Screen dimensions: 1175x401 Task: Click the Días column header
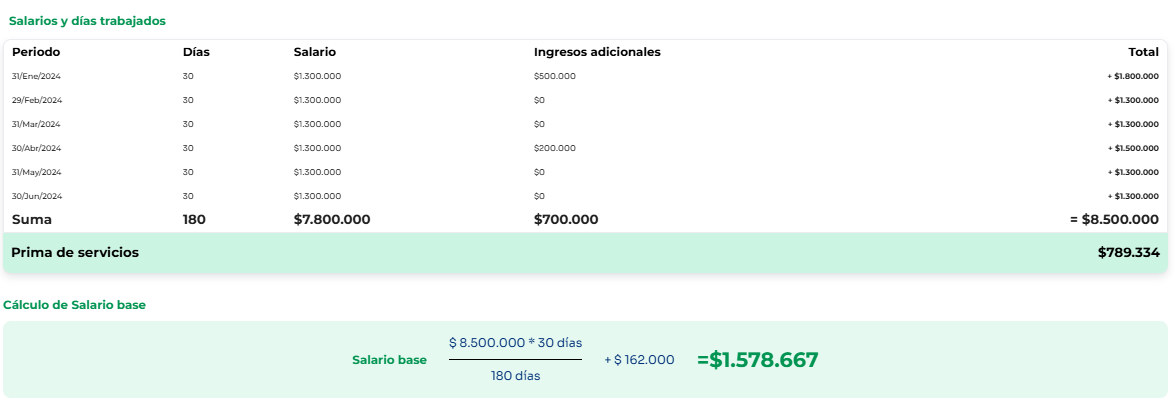coord(196,52)
